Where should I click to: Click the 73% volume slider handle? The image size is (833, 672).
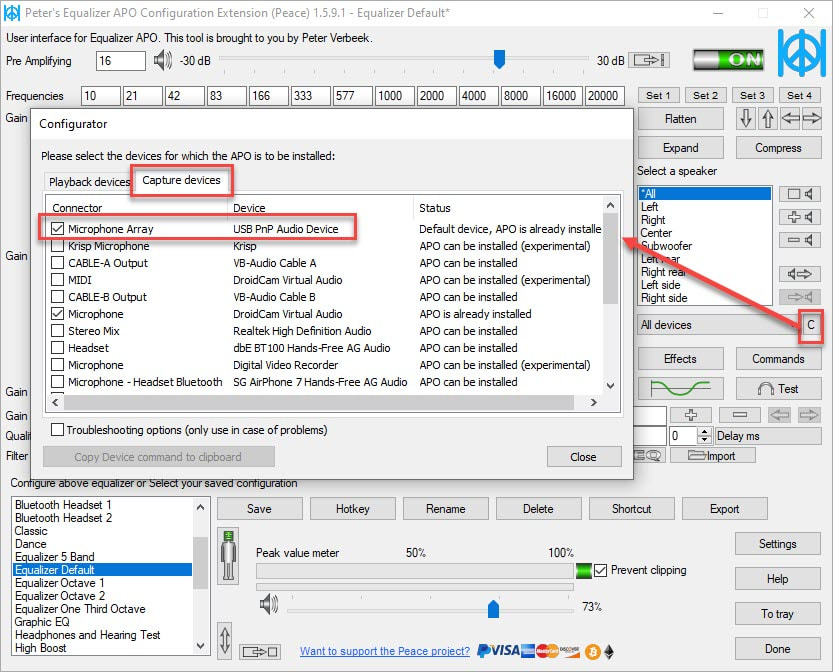click(x=493, y=608)
